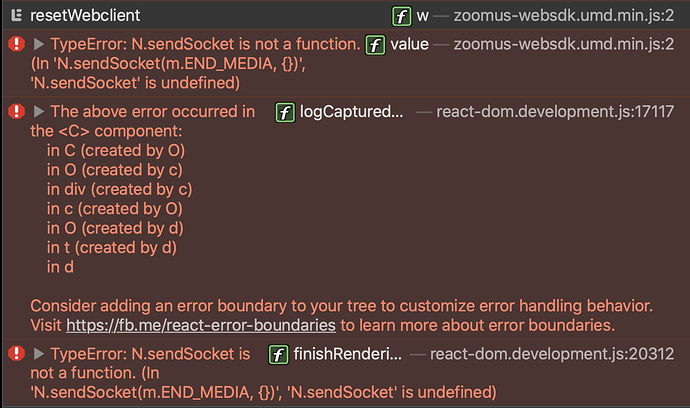Expand 'The above error occurred' message
Viewport: 690px width, 408px height.
click(x=39, y=111)
